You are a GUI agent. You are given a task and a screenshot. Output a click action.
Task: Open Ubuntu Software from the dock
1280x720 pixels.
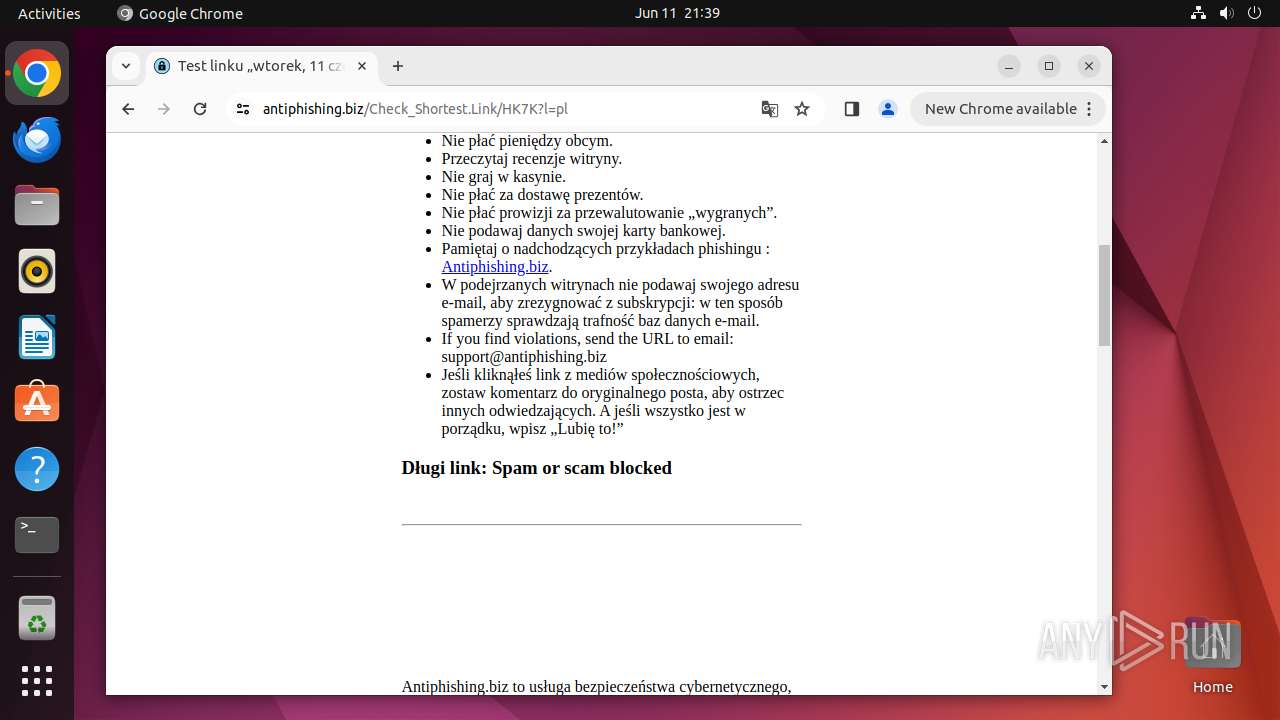(x=37, y=403)
